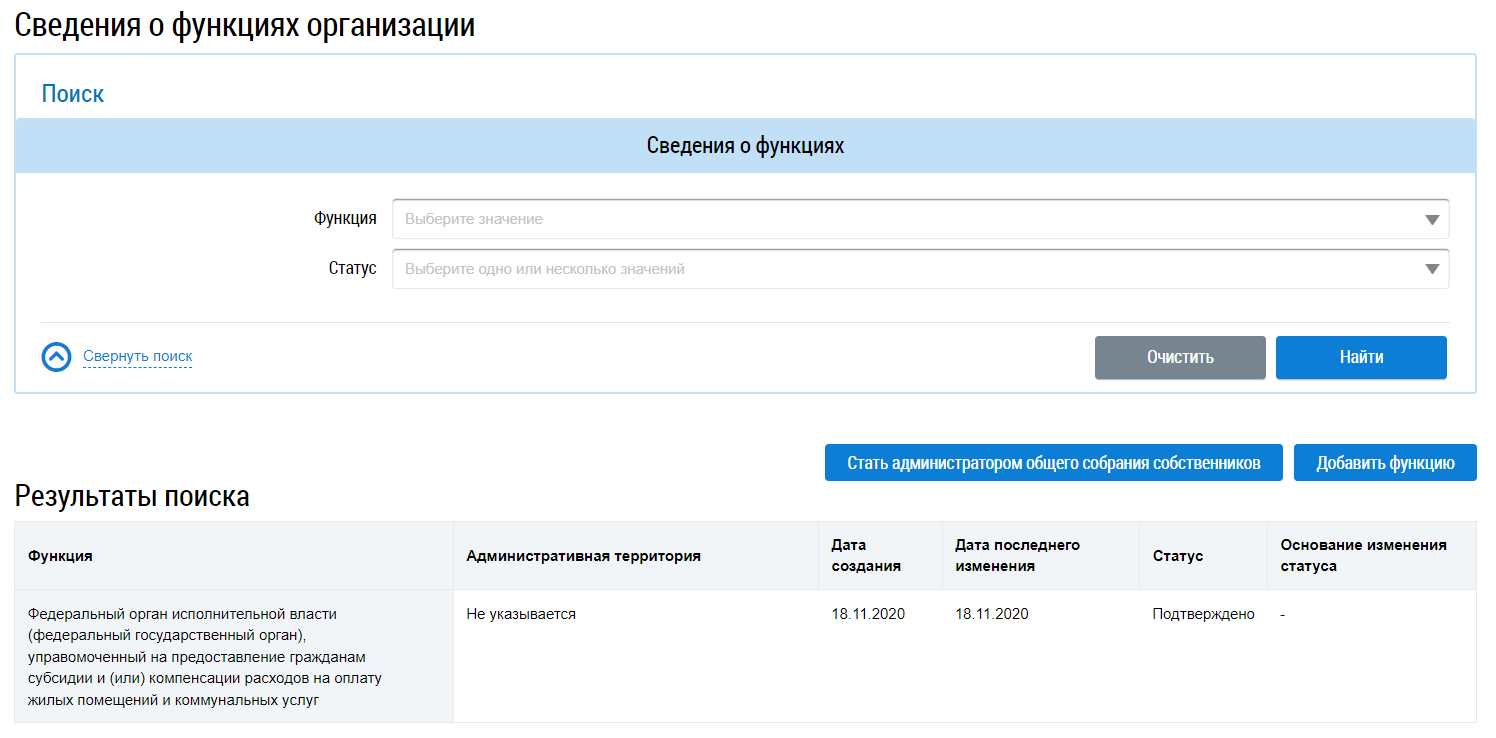Click the 'Административная территория' column header
1496x738 pixels.
(583, 556)
